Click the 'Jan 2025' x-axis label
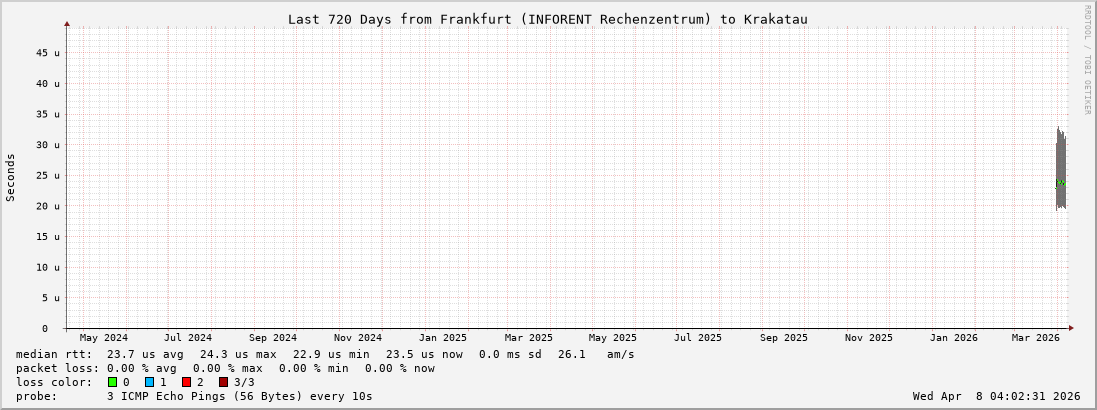The image size is (1097, 410). coord(442,338)
